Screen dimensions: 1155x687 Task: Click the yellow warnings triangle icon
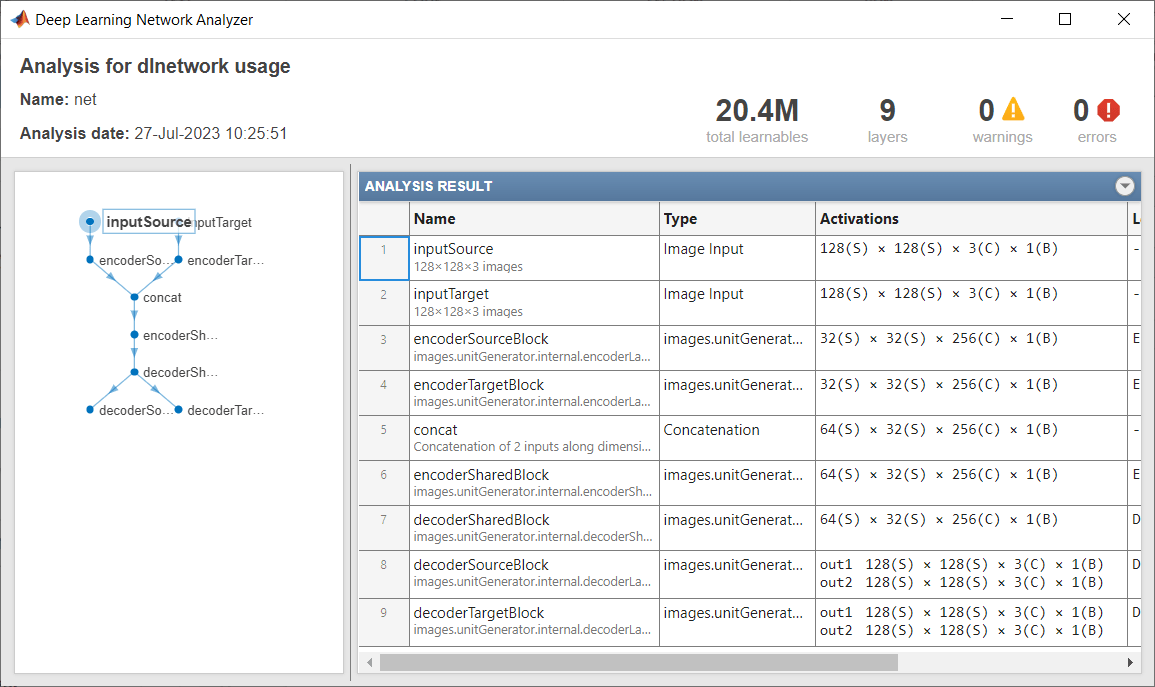[1014, 109]
